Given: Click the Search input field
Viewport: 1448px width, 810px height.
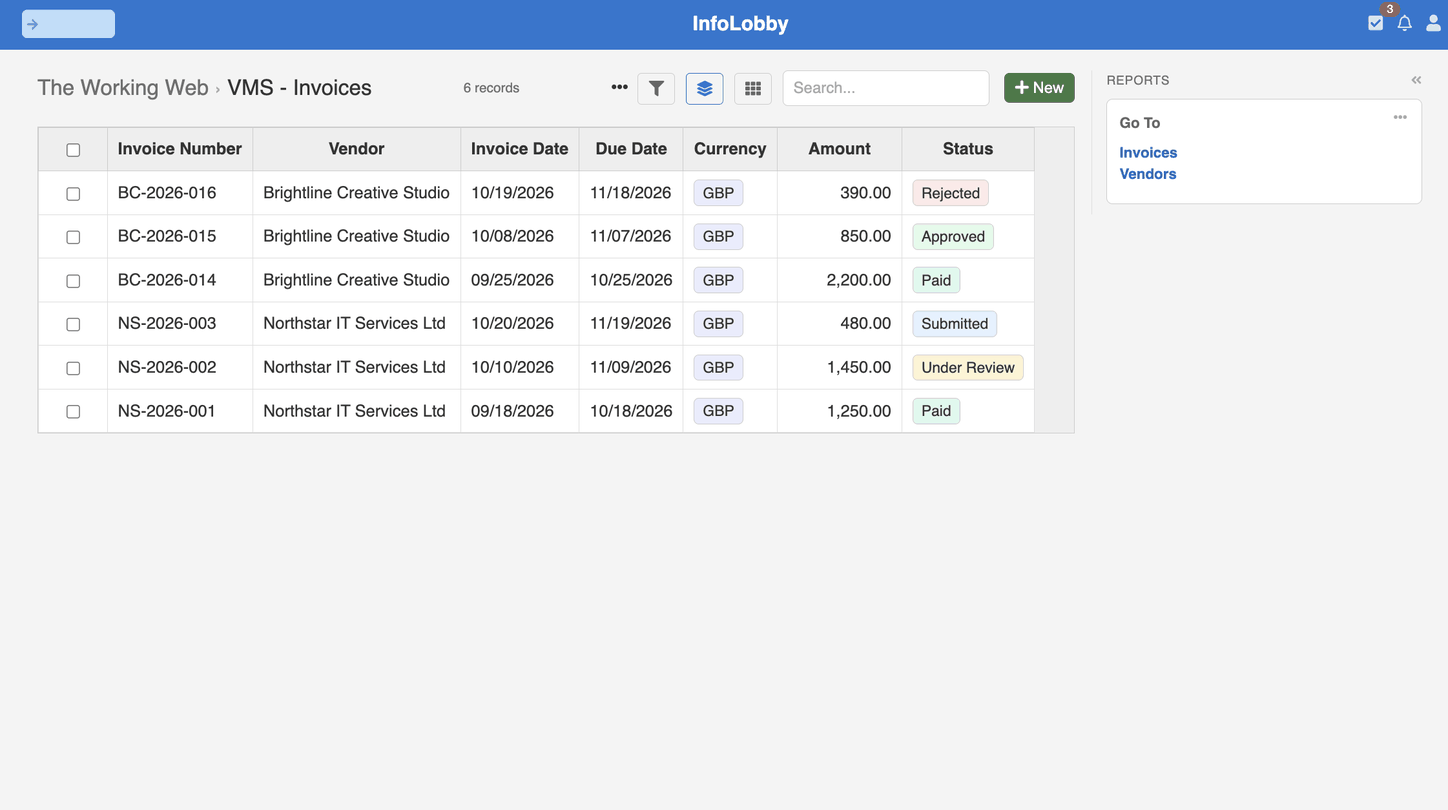Looking at the screenshot, I should (x=886, y=88).
